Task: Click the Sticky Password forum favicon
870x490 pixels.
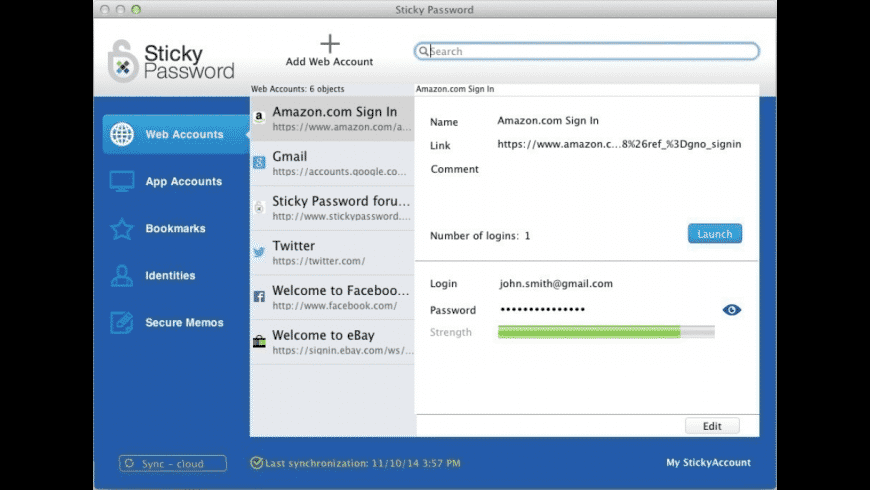Action: point(259,207)
